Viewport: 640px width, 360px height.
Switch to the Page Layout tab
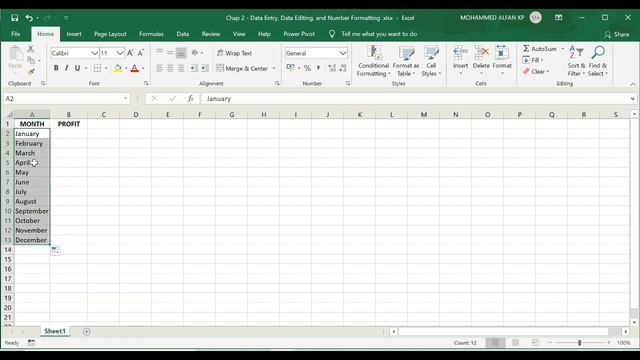110,34
